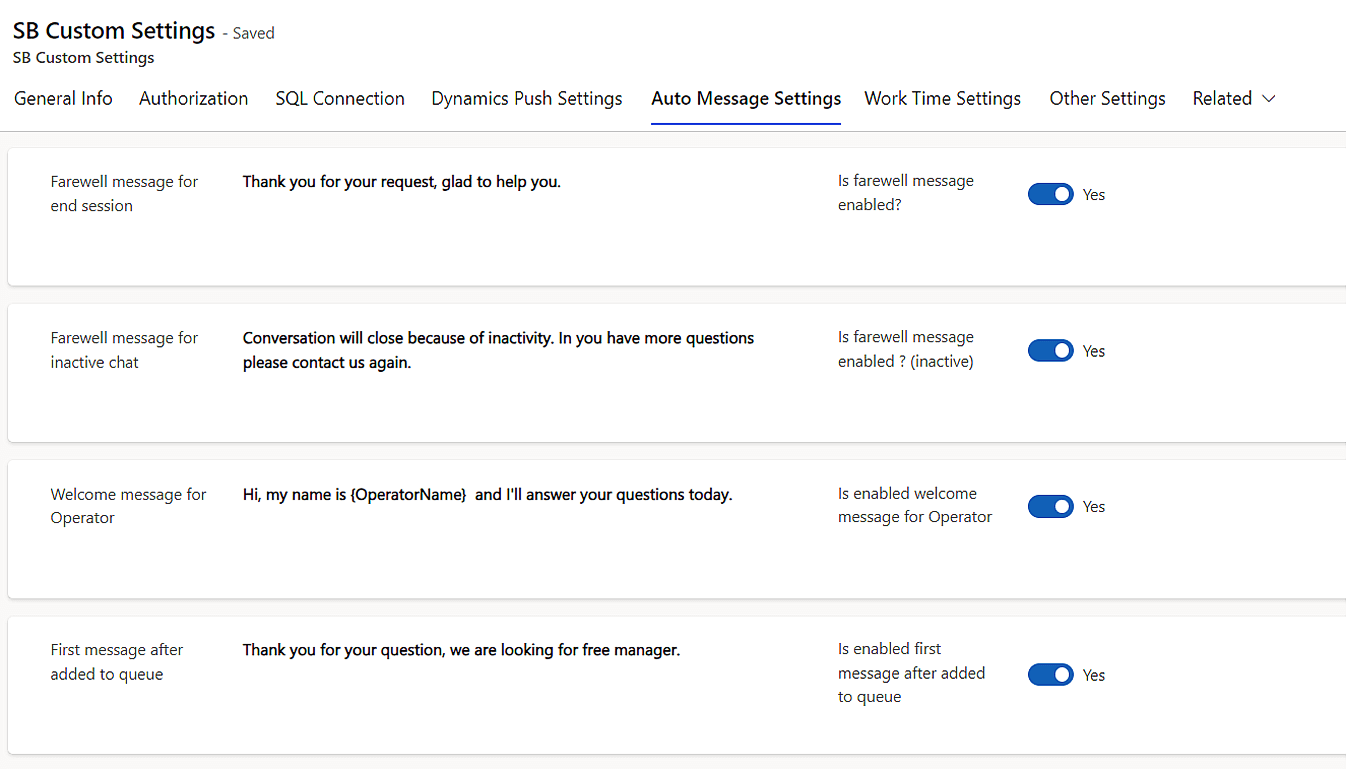The image size is (1353, 769).
Task: Expand the Related dropdown menu
Action: [x=1233, y=98]
